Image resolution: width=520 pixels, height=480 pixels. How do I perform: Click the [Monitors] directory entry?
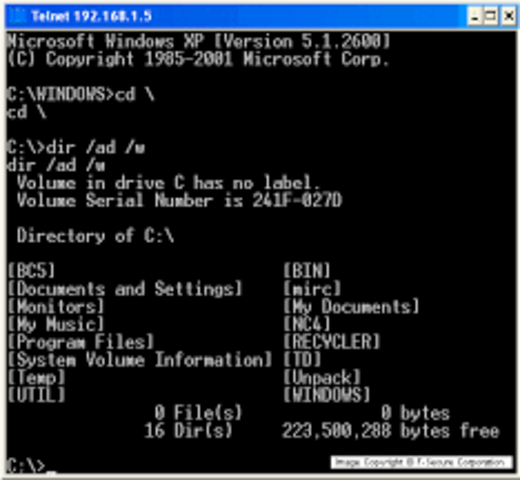click(56, 307)
